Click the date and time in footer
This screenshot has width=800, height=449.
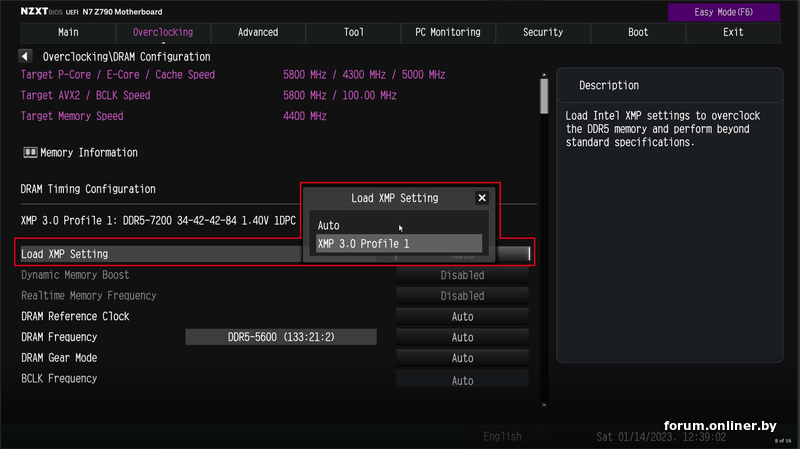click(x=661, y=437)
